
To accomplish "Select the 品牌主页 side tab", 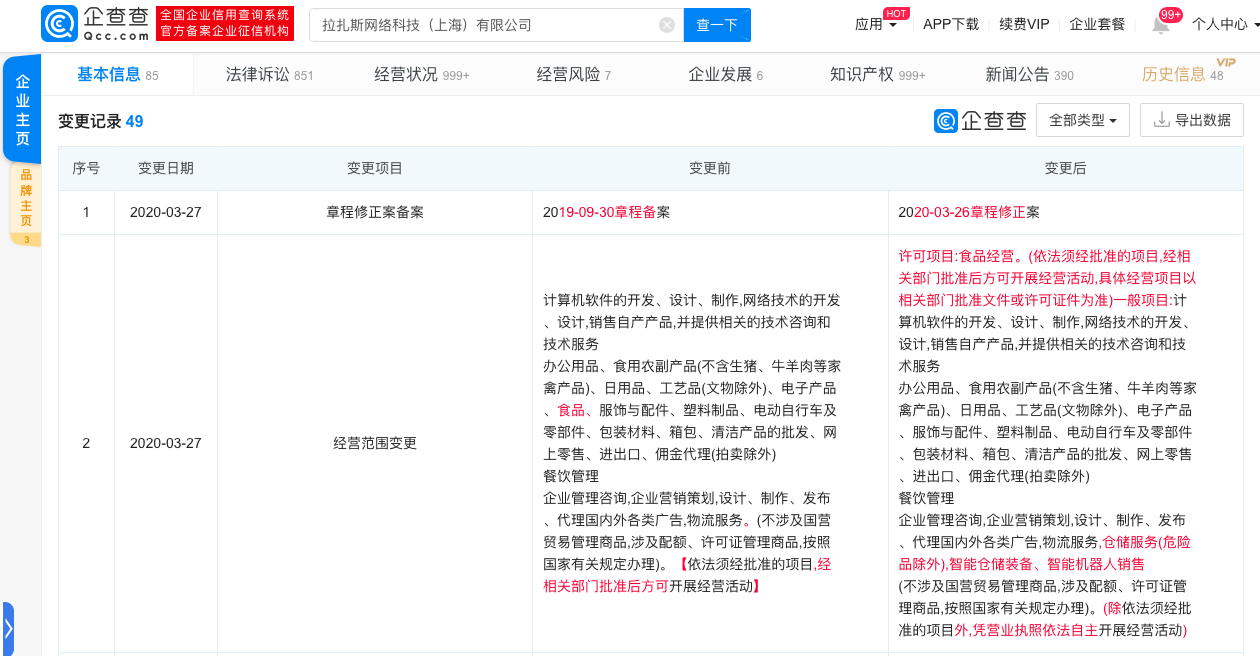I will click(26, 204).
